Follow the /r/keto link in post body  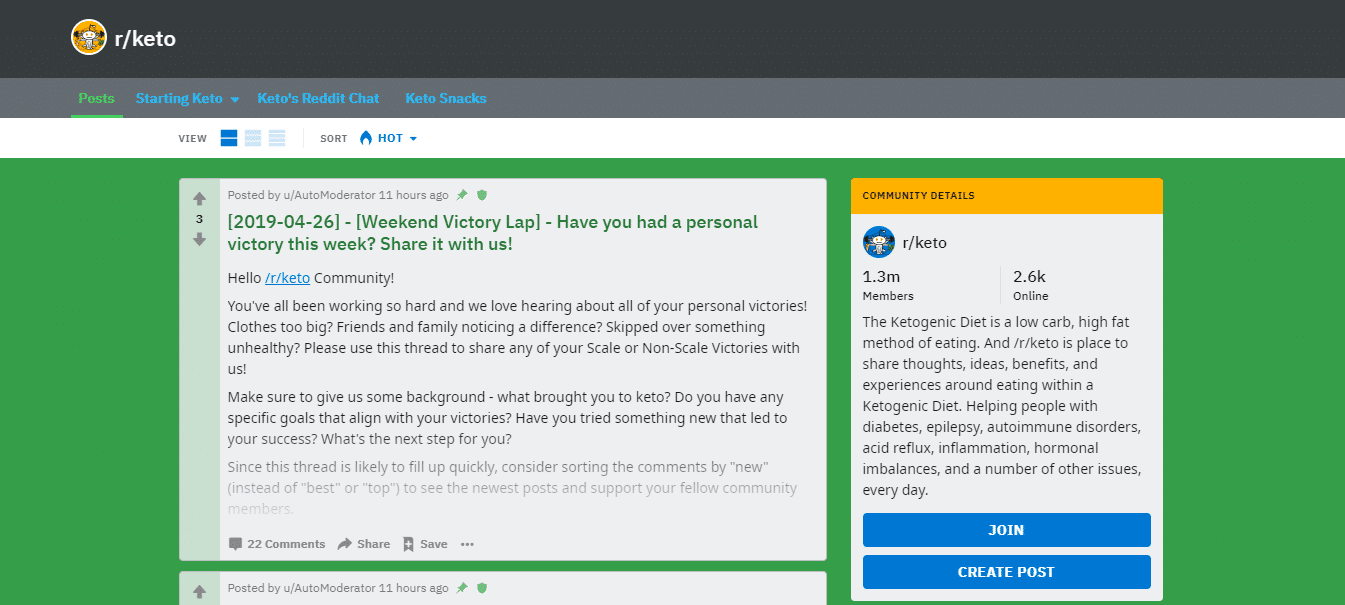click(x=287, y=278)
